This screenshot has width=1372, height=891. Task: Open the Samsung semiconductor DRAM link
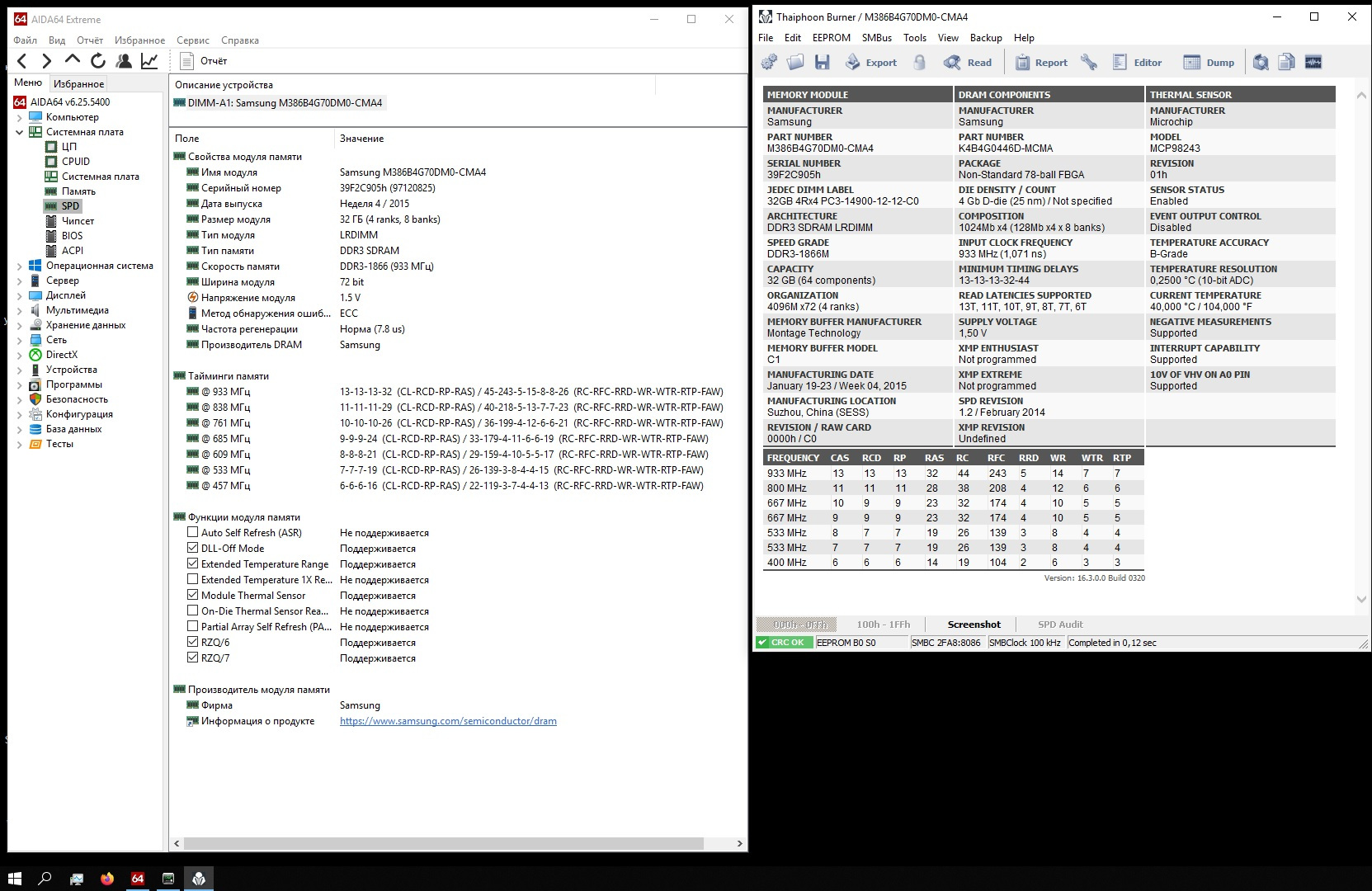[x=448, y=721]
